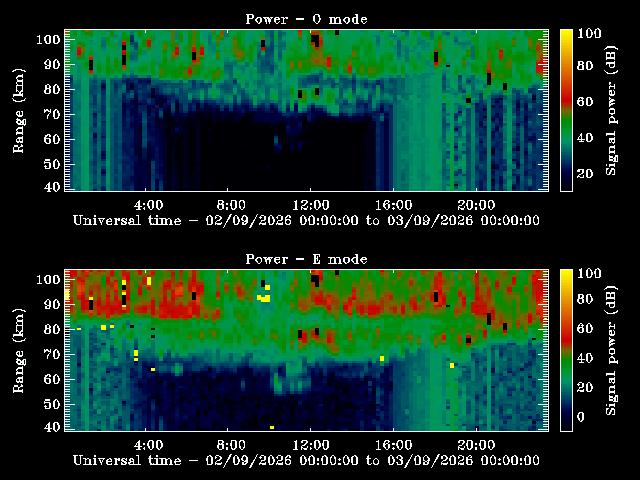Image resolution: width=640 pixels, height=480 pixels.
Task: Select the '0' value on E mode colorbar
Action: coord(581,417)
